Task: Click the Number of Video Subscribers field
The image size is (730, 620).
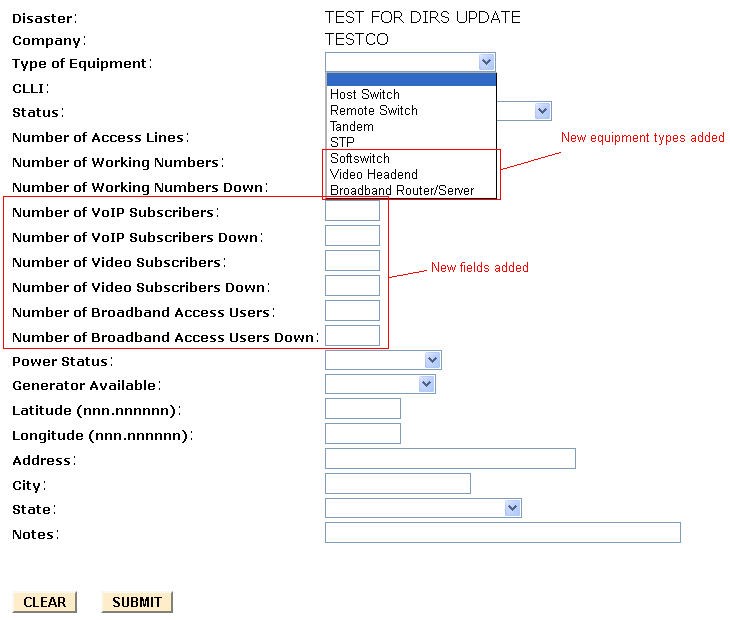Action: click(x=352, y=261)
